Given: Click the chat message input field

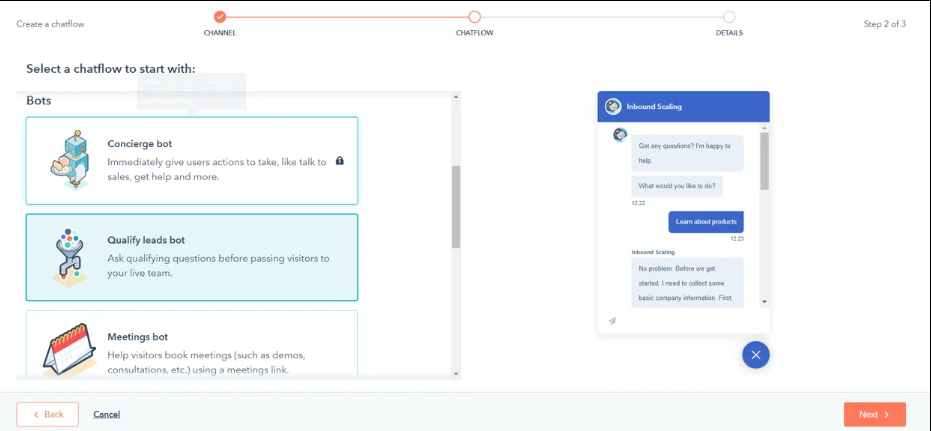Looking at the screenshot, I should tap(683, 321).
